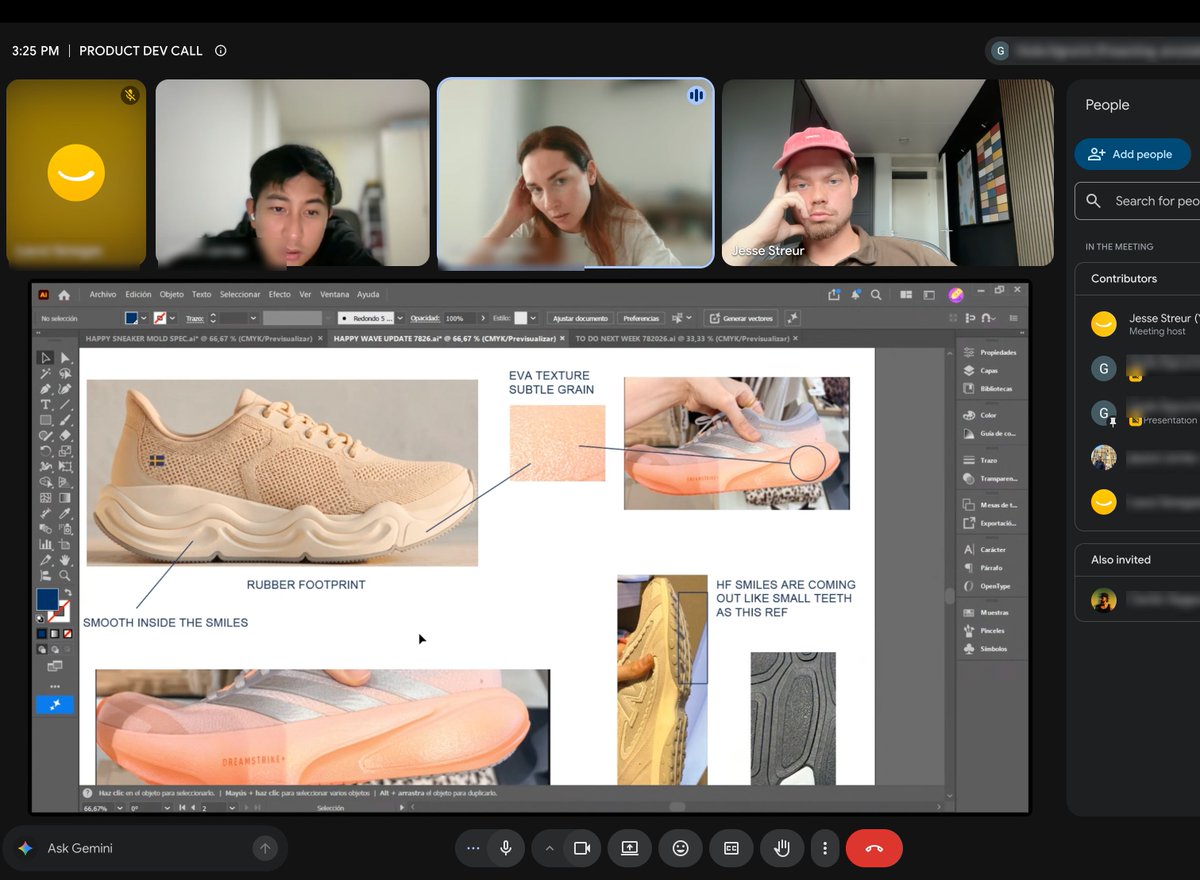Open the emoji reactions button
Viewport: 1200px width, 880px height.
pos(680,848)
